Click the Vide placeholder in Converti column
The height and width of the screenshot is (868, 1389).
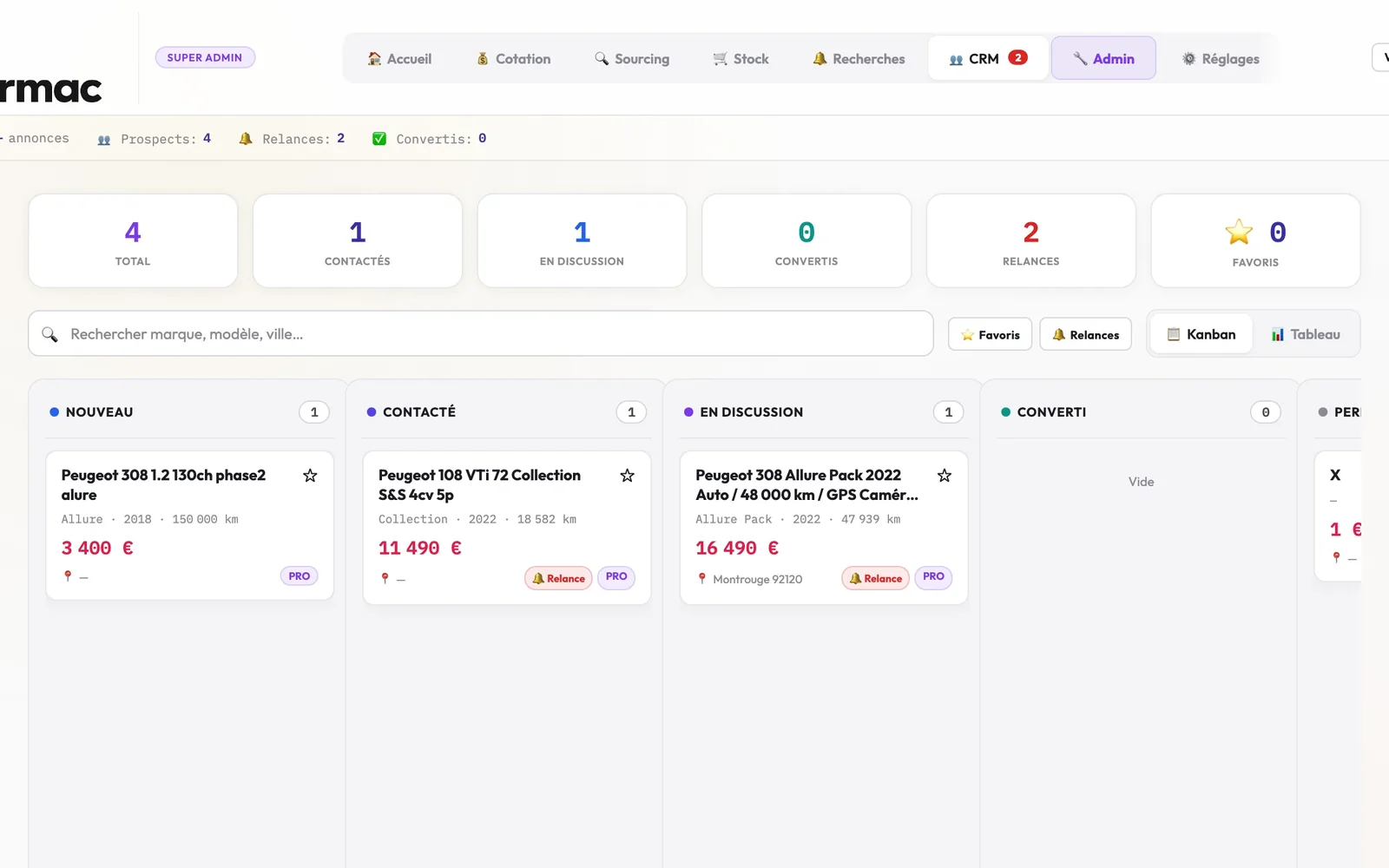[x=1141, y=482]
